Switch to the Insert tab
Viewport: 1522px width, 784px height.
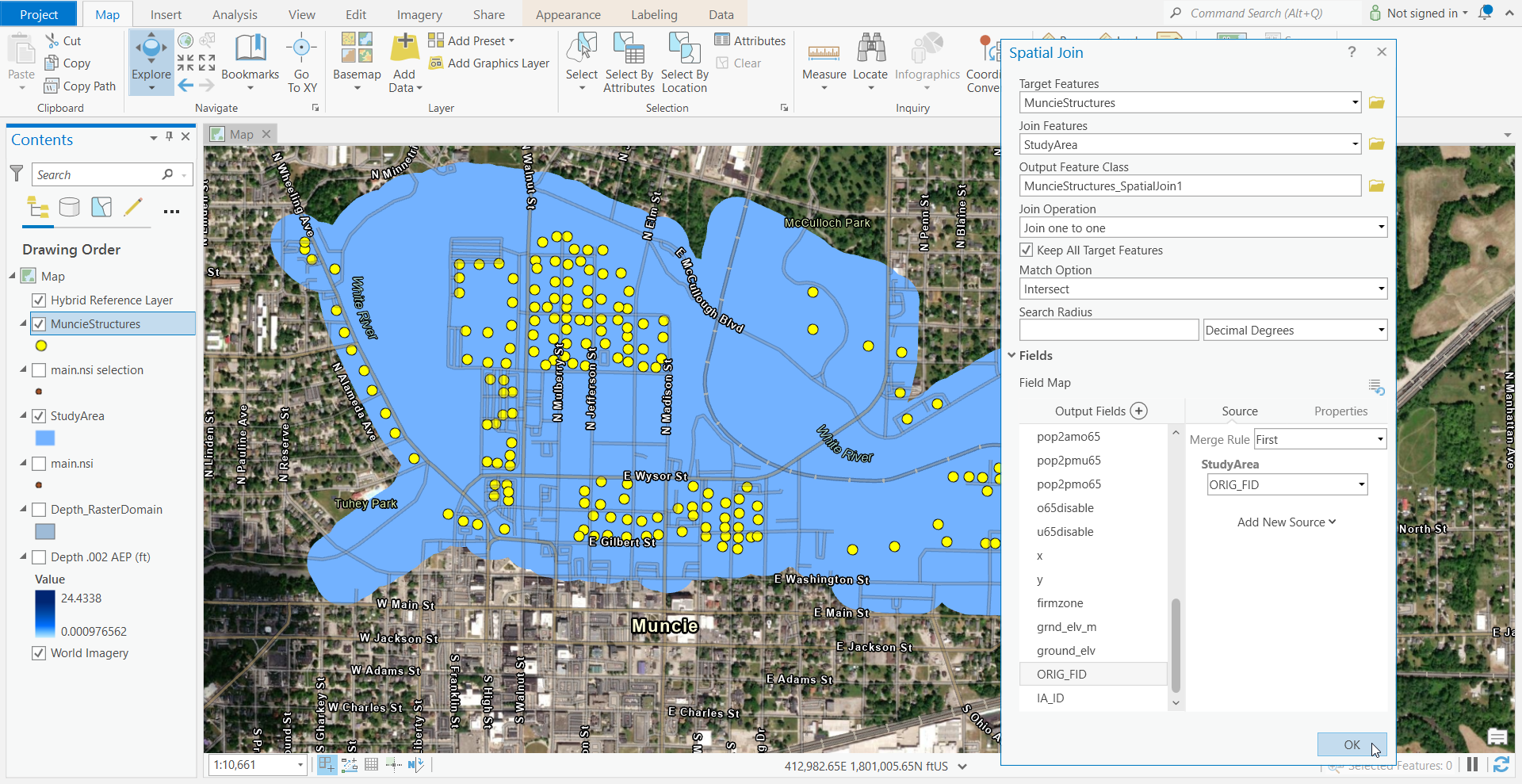coord(166,14)
